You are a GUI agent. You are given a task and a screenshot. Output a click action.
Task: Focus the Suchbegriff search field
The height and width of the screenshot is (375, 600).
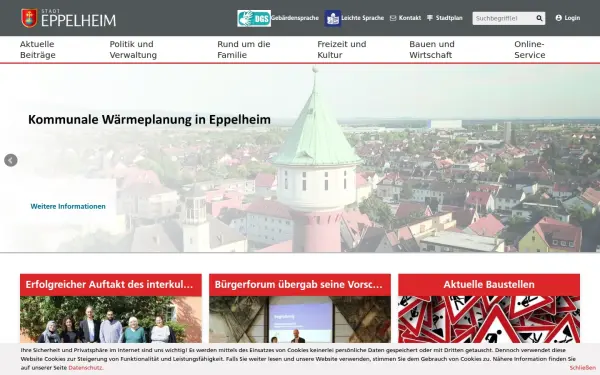pyautogui.click(x=503, y=18)
